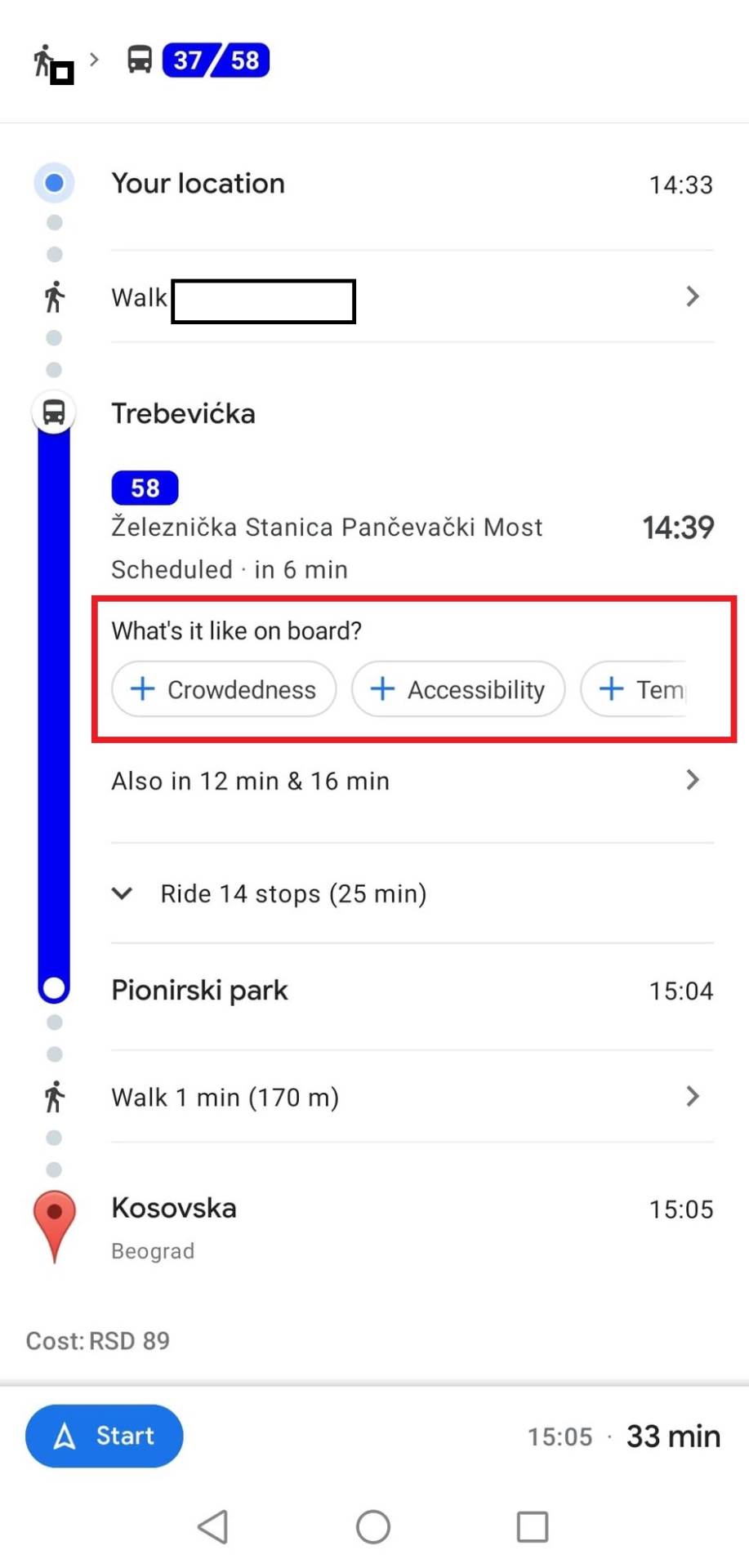Add an Accessibility report
749x1568 pixels.
(x=458, y=689)
